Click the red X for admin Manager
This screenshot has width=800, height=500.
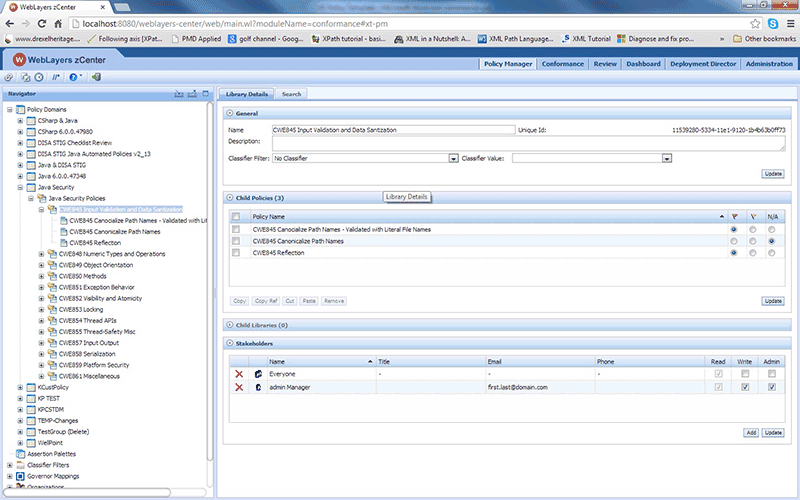[239, 387]
